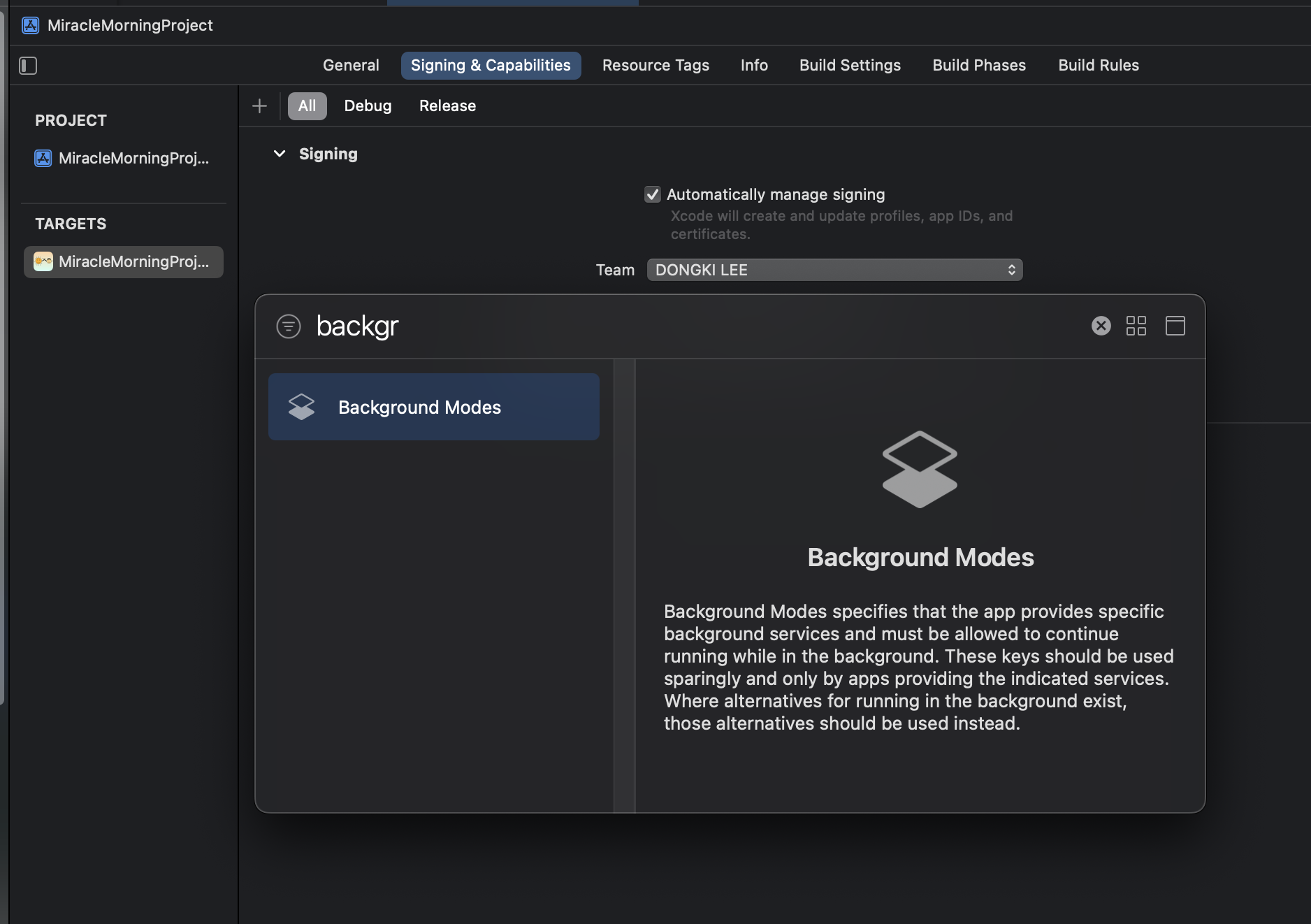This screenshot has width=1311, height=924.
Task: Click the Background Modes description paragraph
Action: point(918,667)
